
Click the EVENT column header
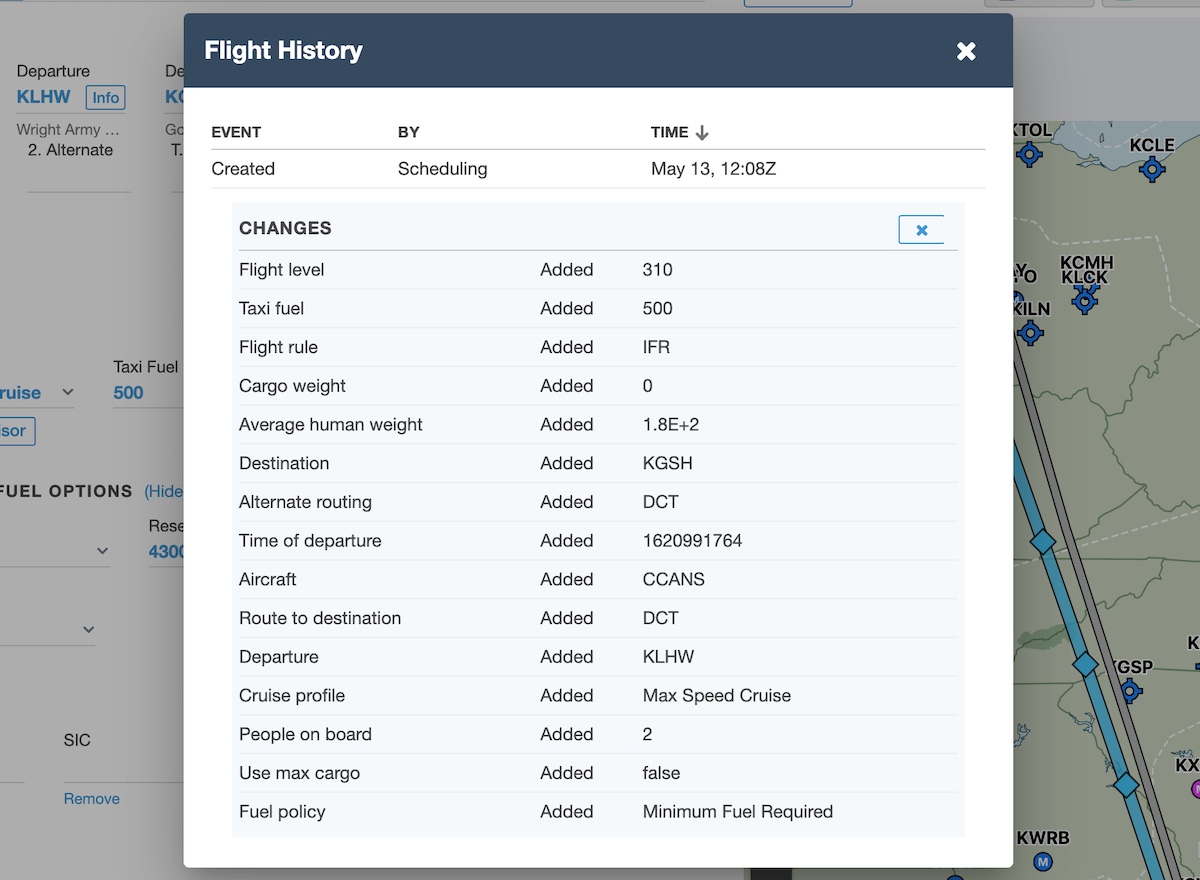(x=236, y=132)
